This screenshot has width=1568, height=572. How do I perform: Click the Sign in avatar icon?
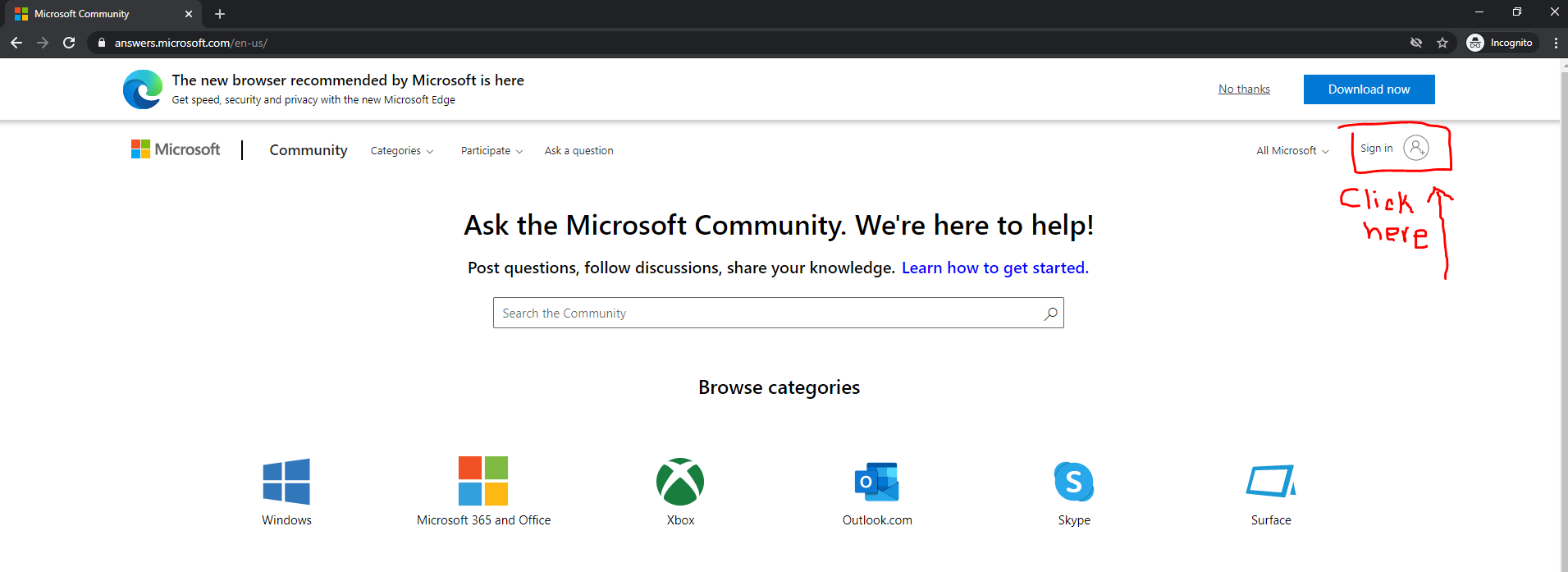coord(1416,148)
